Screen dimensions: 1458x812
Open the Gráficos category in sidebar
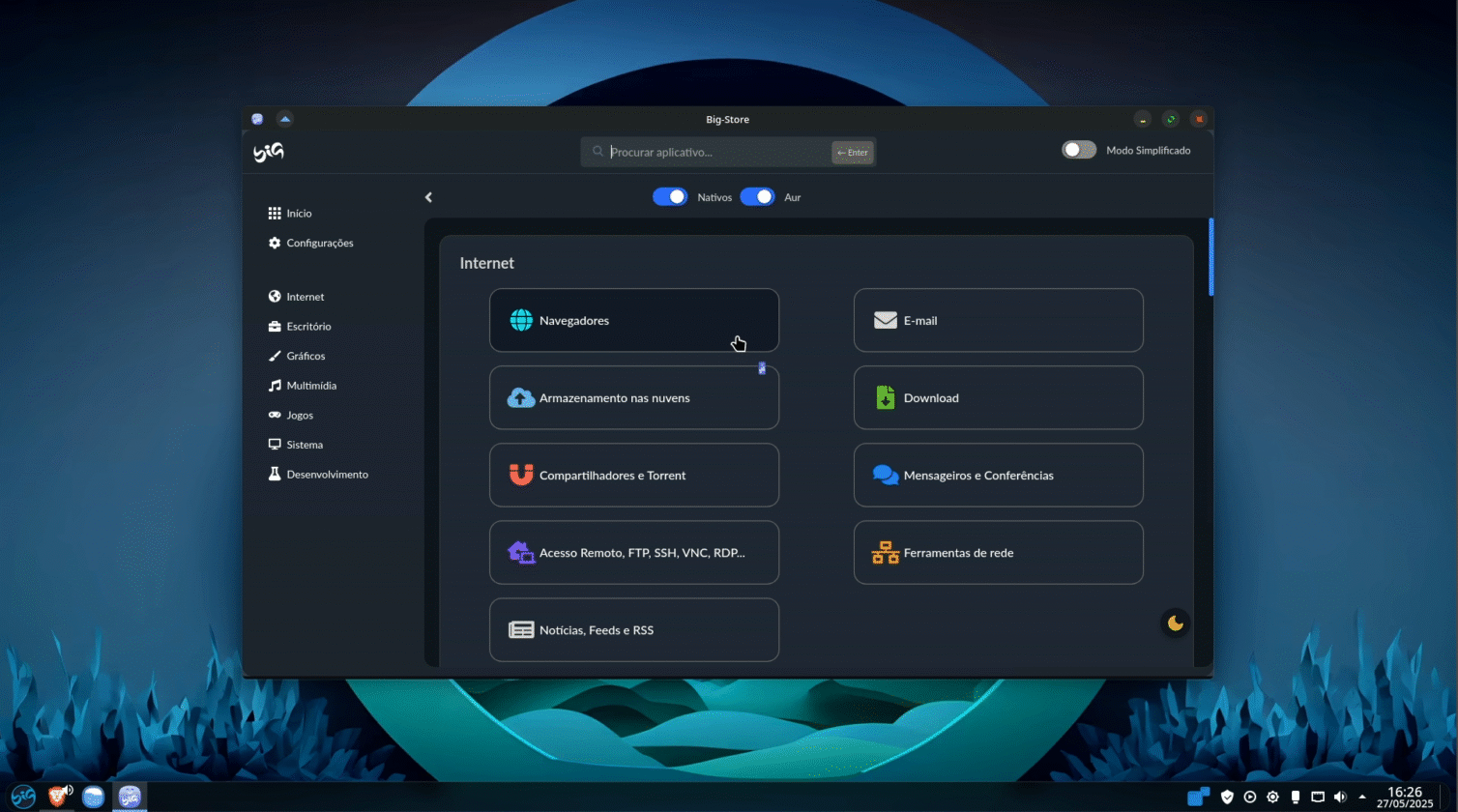(305, 356)
